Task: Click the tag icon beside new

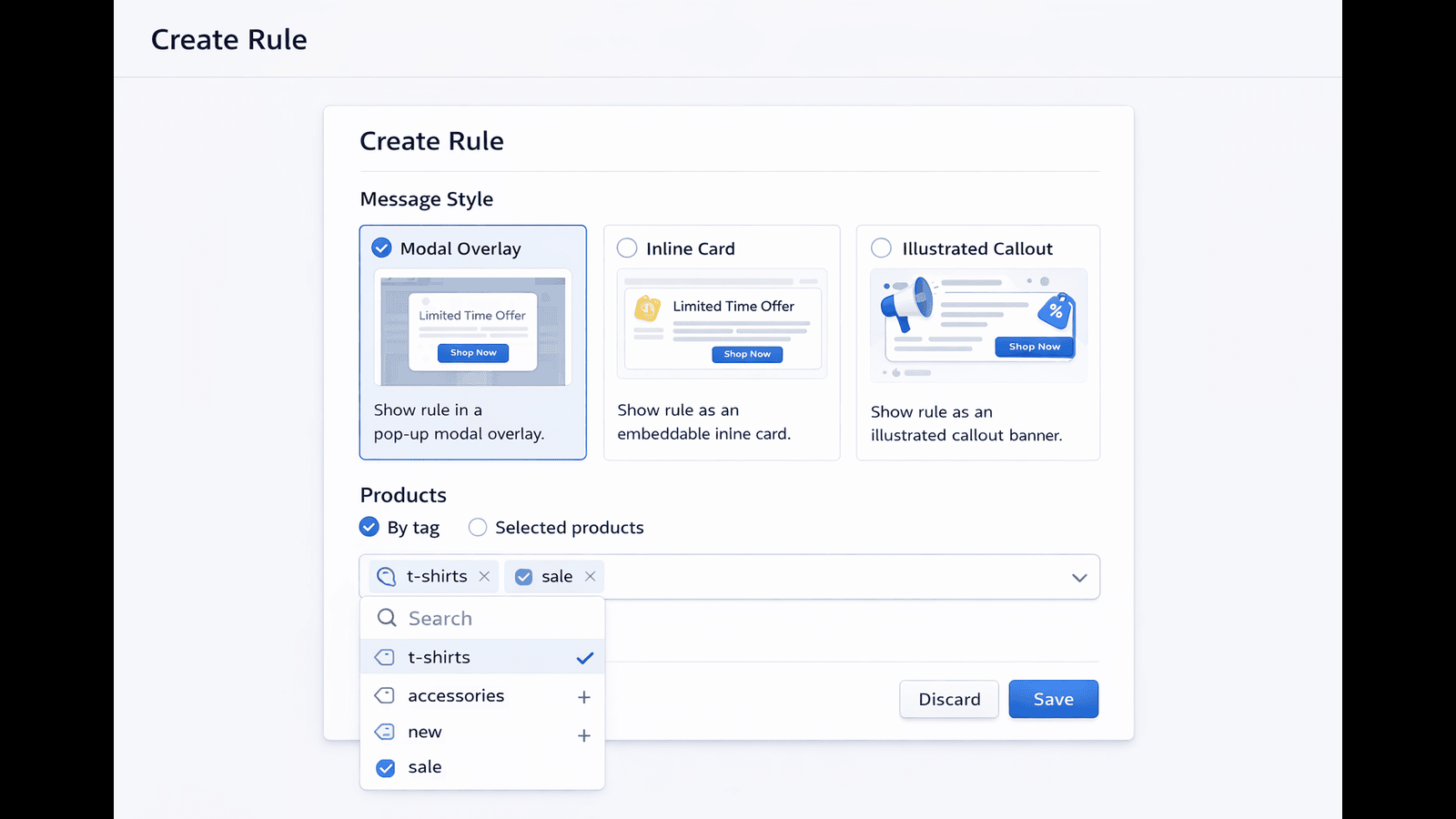Action: coord(385,732)
